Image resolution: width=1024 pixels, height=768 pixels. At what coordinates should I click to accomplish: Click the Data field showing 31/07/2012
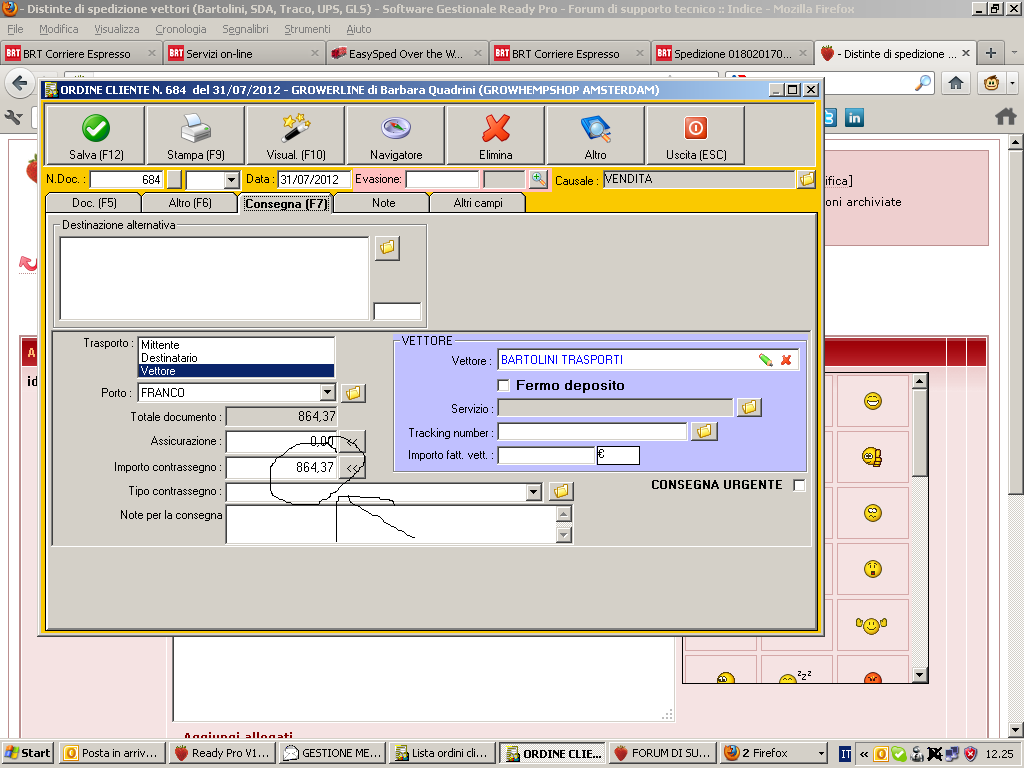pos(314,180)
